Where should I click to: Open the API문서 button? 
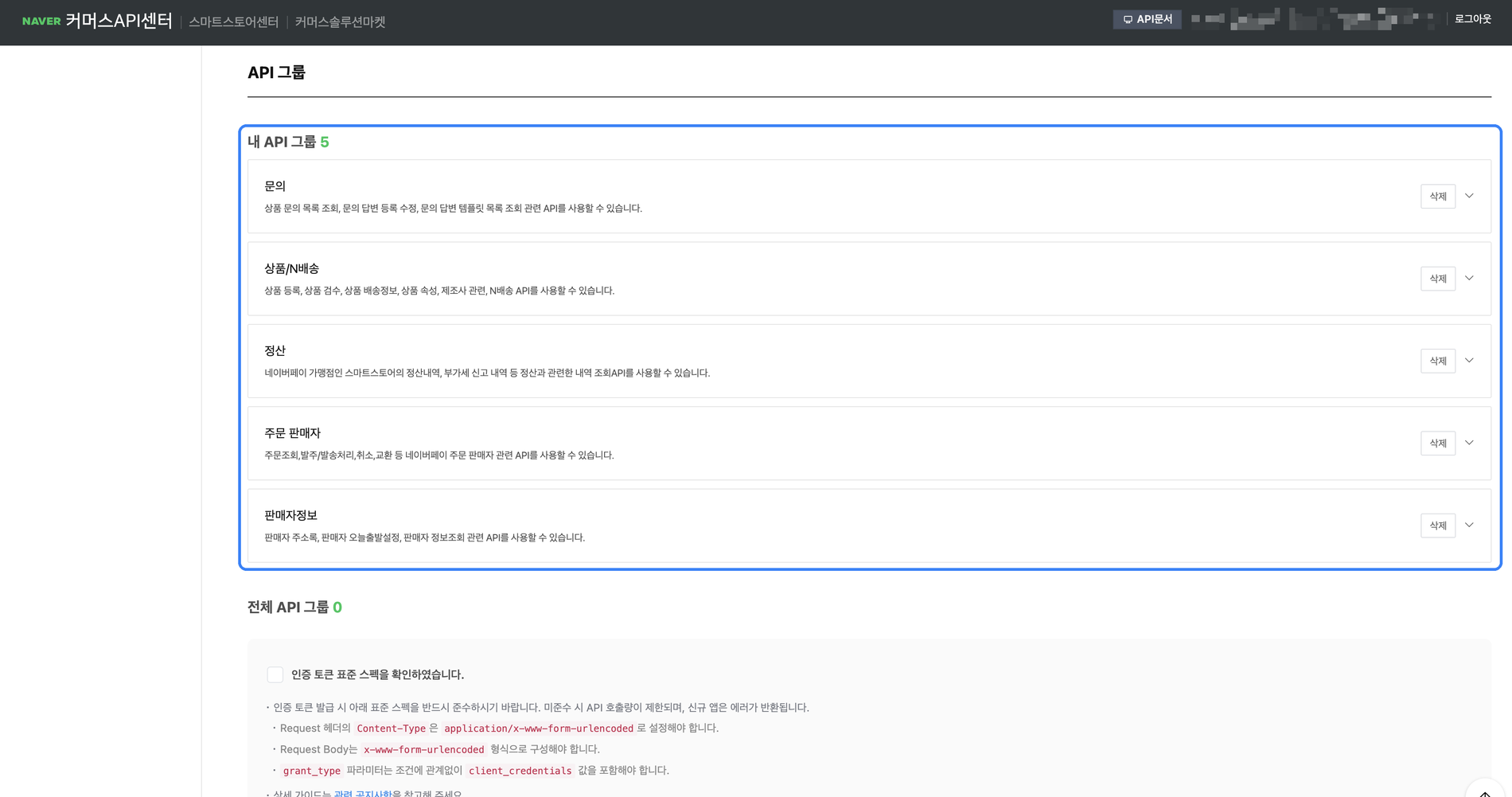click(1147, 19)
